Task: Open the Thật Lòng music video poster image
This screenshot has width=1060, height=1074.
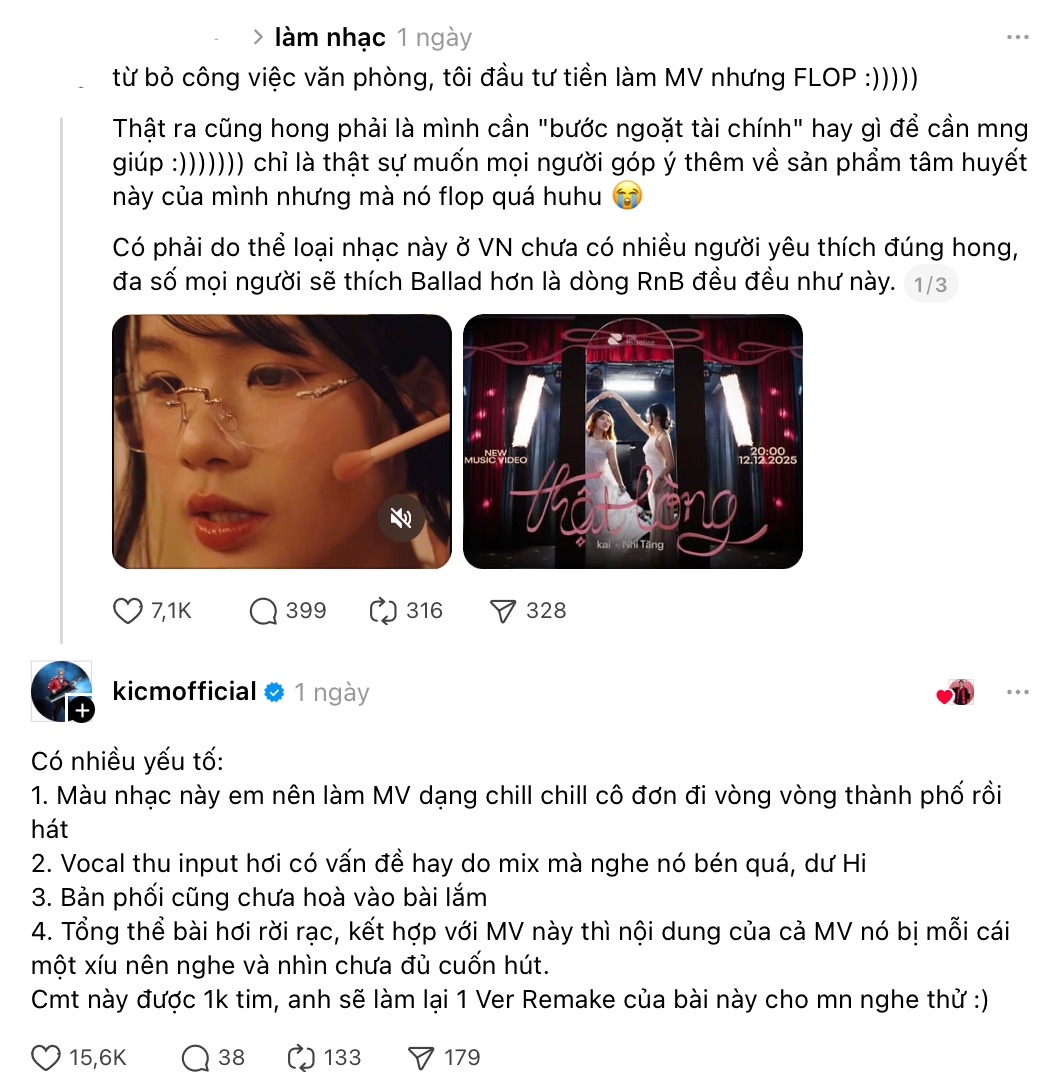Action: [633, 441]
